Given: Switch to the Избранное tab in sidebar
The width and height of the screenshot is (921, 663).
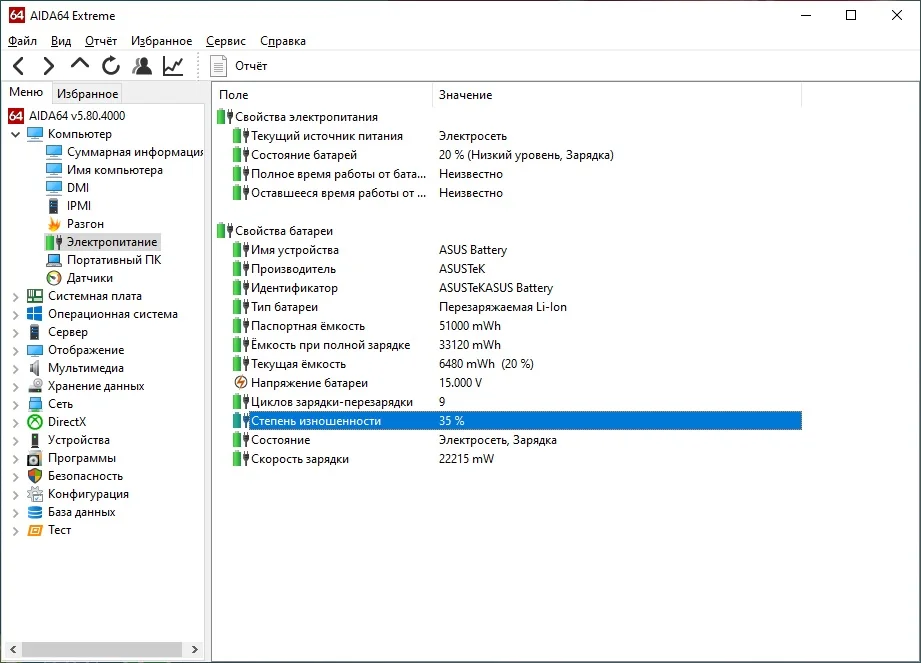Looking at the screenshot, I should pyautogui.click(x=87, y=93).
